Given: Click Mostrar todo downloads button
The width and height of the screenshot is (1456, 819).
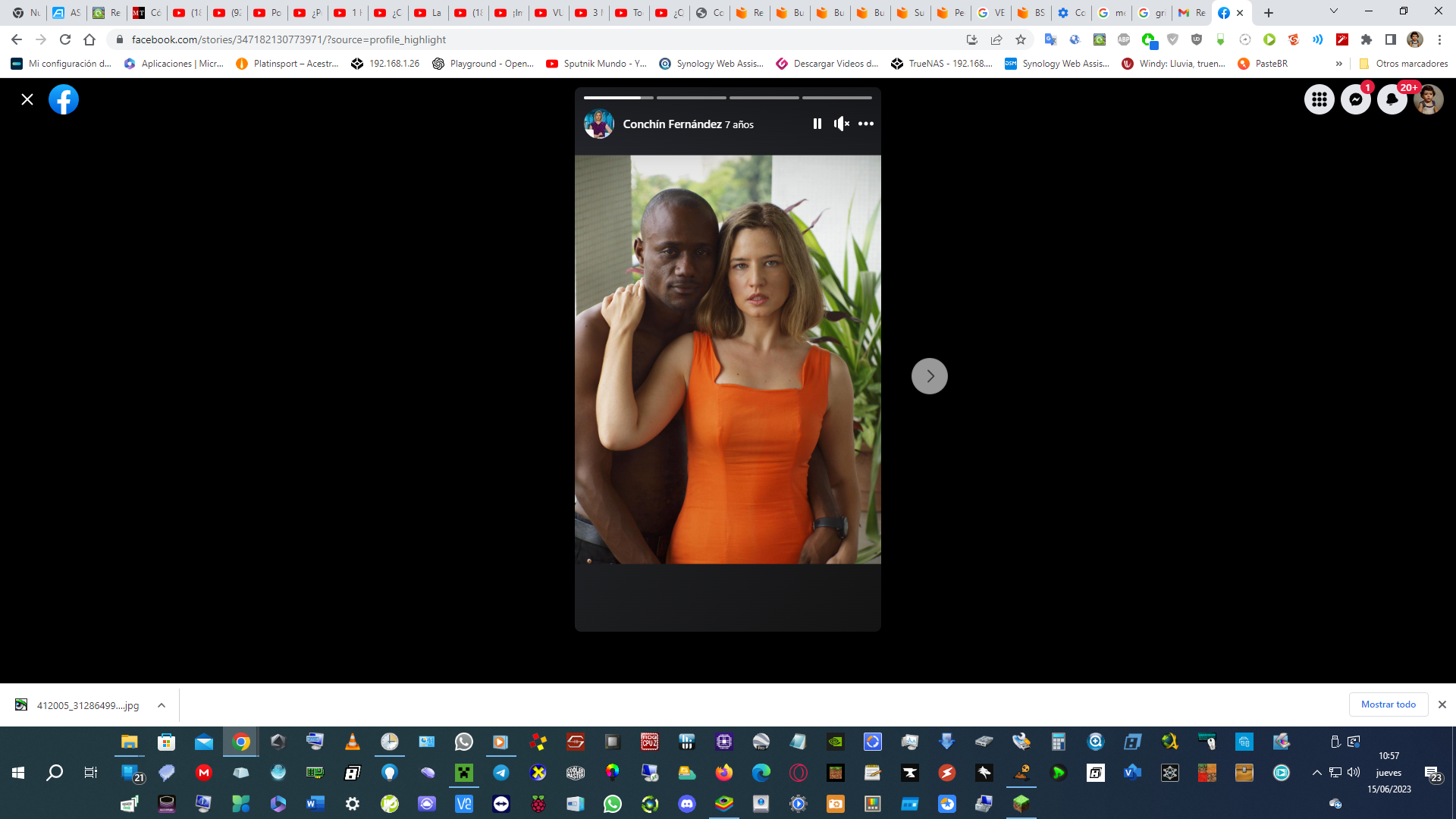Looking at the screenshot, I should [1388, 704].
